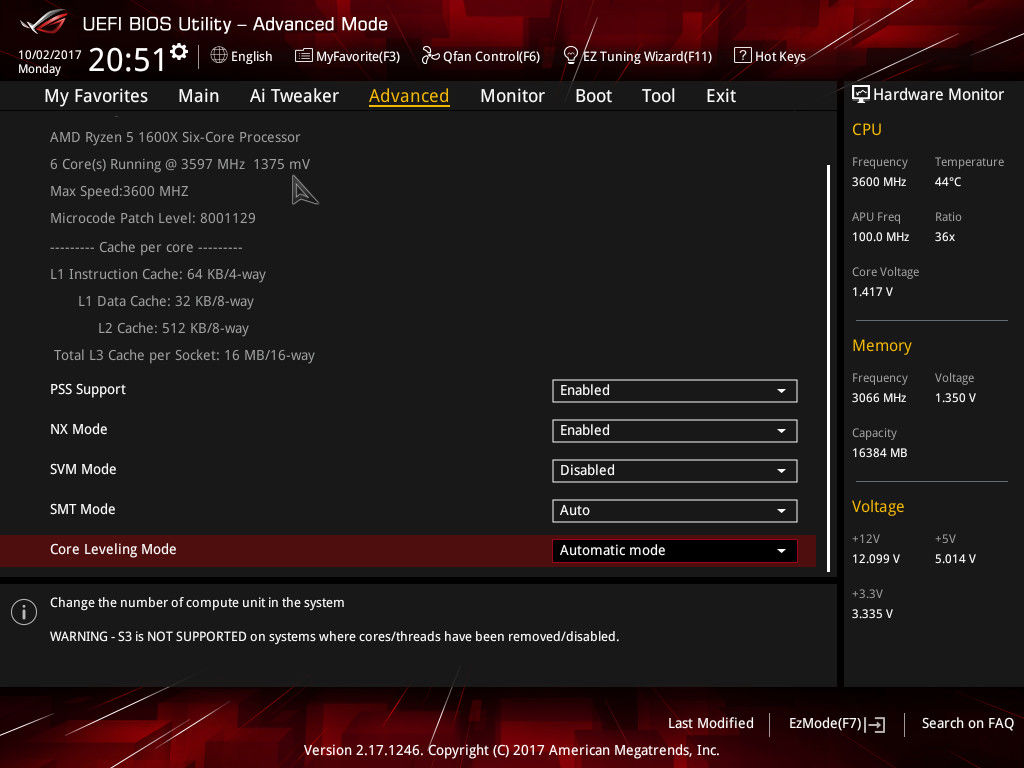Screen dimensions: 1024x768
Task: Click the Memory Frequency 3066 MHz value
Action: (x=879, y=398)
